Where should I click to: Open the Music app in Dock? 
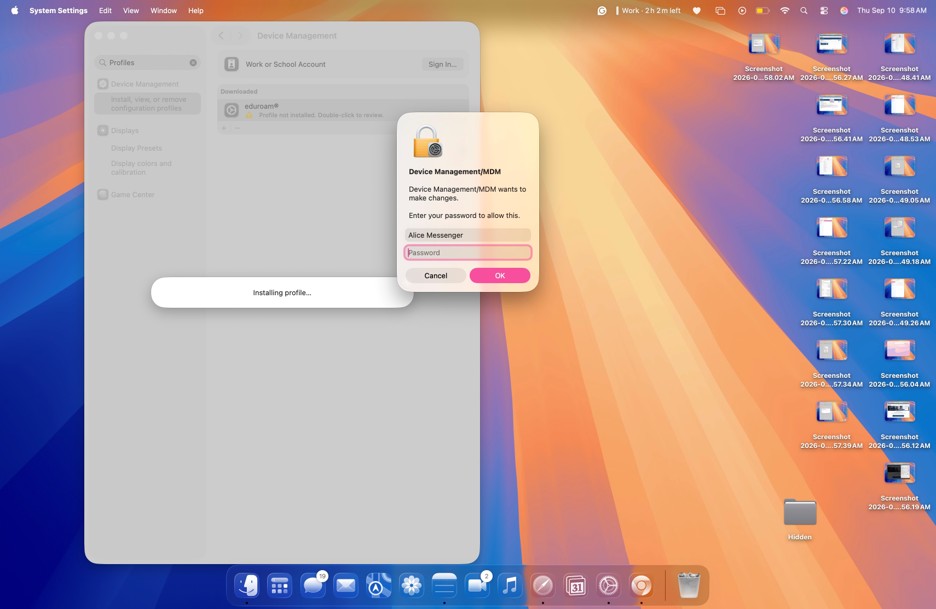point(510,585)
